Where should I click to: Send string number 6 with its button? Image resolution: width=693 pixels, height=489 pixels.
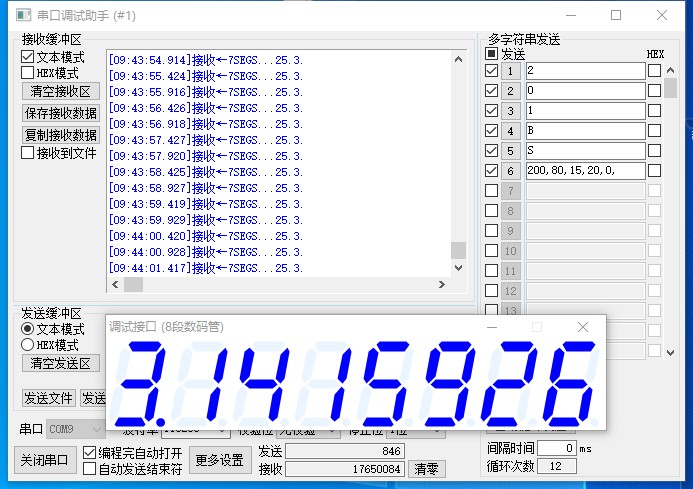pyautogui.click(x=510, y=171)
